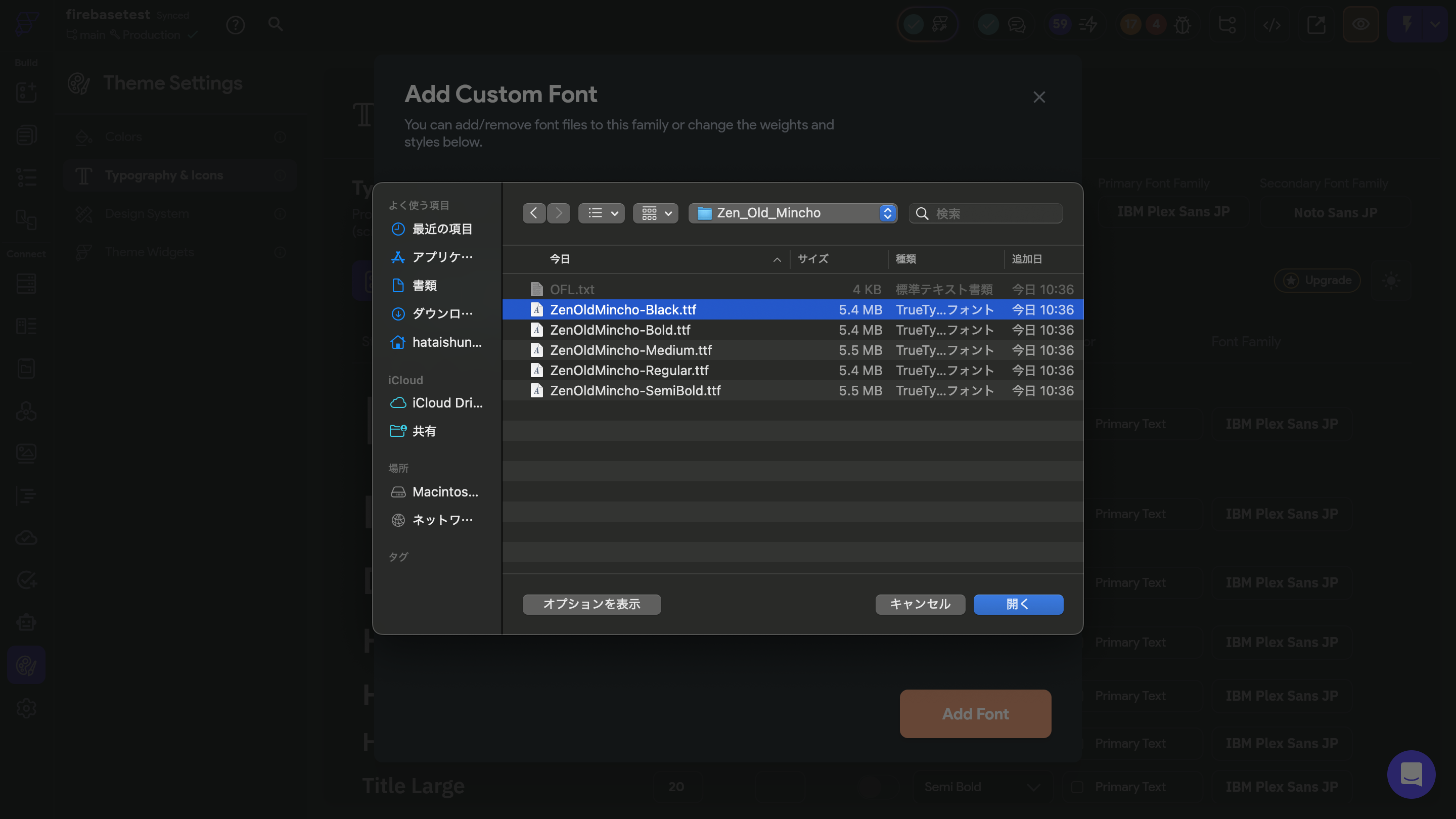
Task: Expand Zen_Old_Mincho folder path popup
Action: pos(792,213)
